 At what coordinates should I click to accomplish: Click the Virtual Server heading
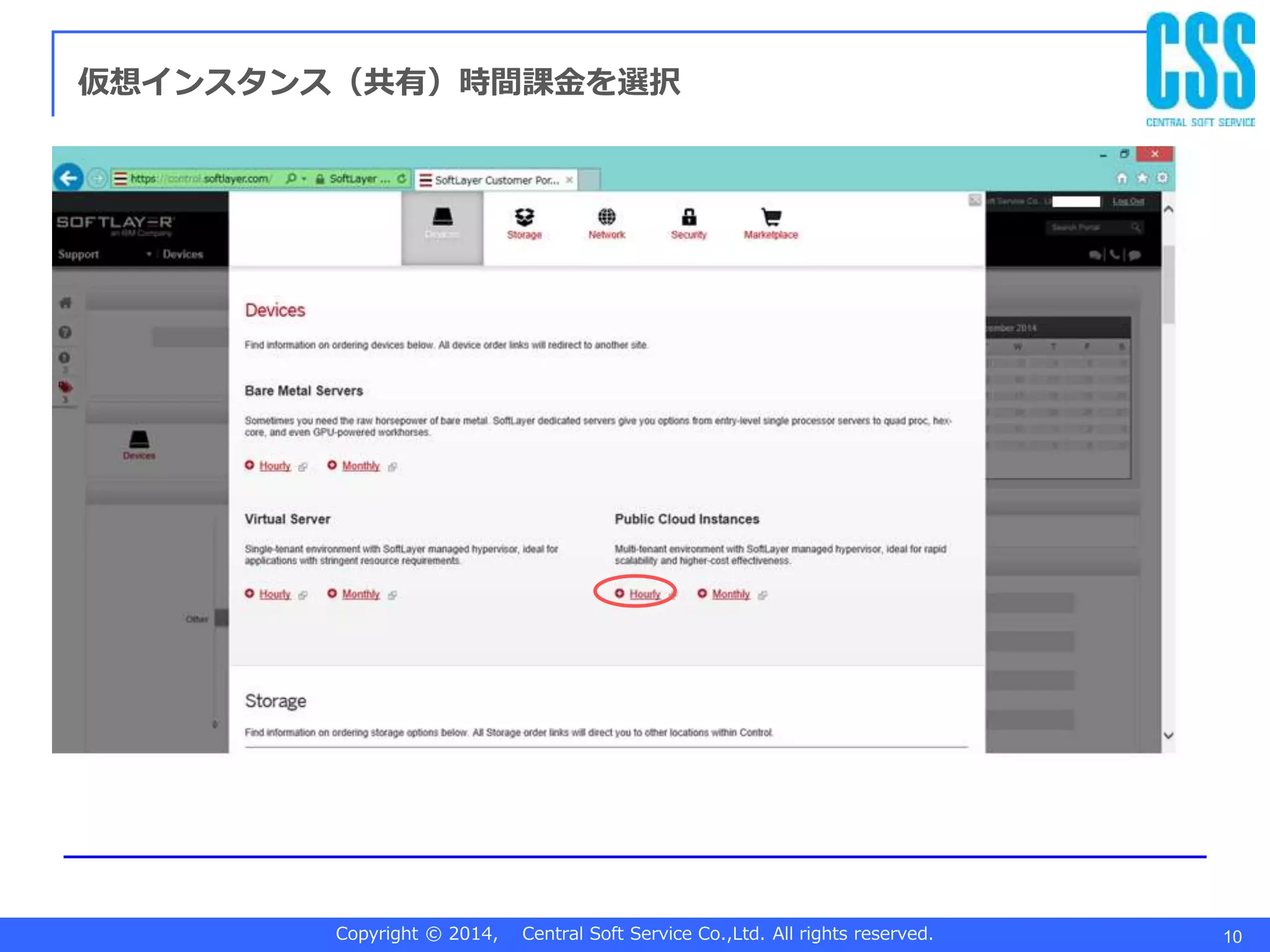(287, 519)
